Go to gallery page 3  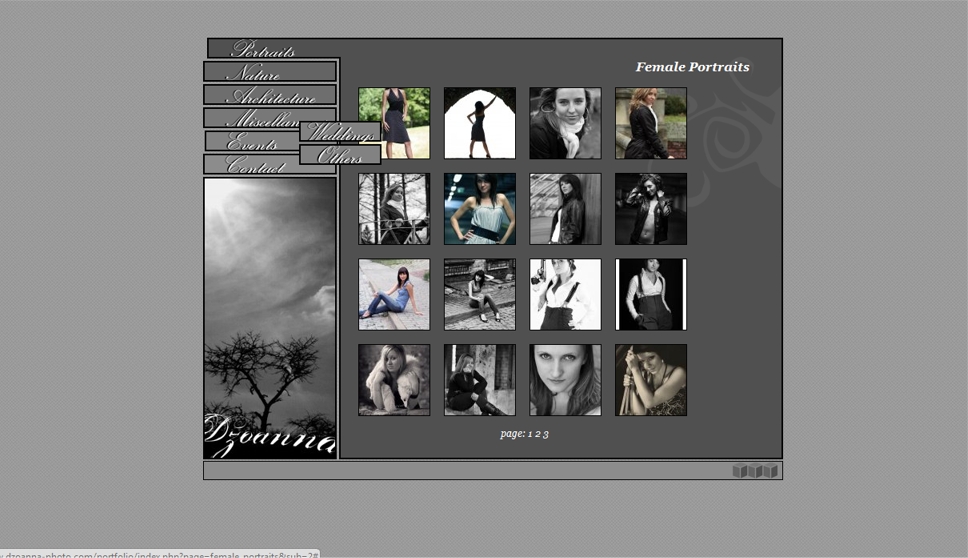tap(546, 434)
